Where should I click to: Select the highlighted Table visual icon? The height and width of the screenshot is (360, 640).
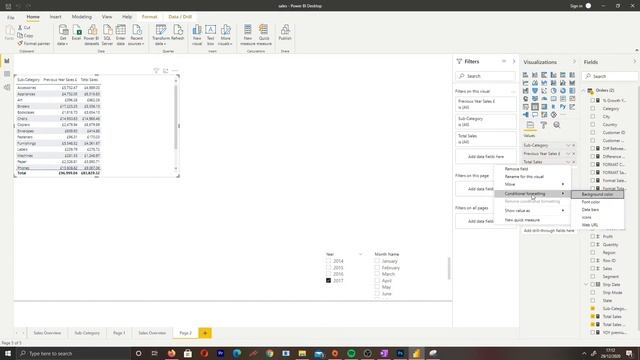point(535,107)
